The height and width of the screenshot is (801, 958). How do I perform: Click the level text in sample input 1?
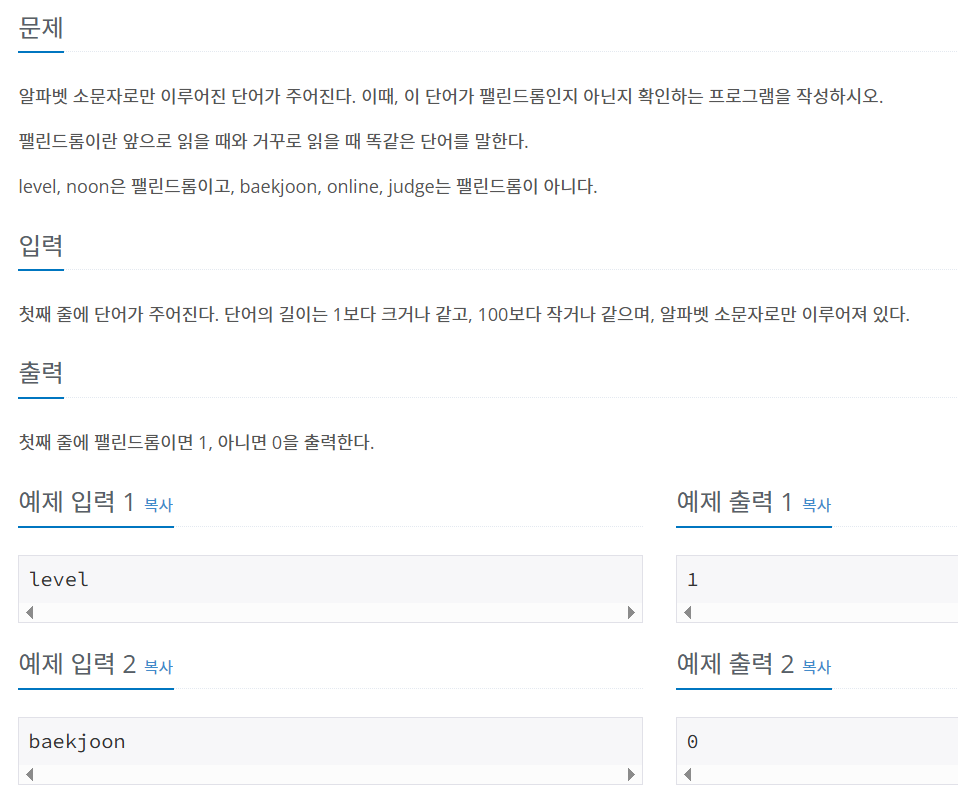[x=59, y=579]
